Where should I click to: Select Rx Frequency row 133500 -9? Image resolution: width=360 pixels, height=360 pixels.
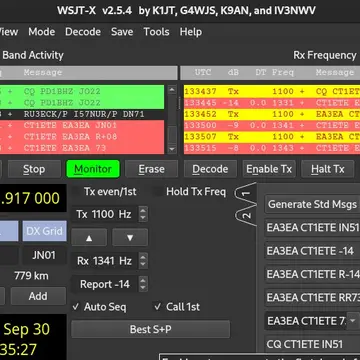point(272,126)
